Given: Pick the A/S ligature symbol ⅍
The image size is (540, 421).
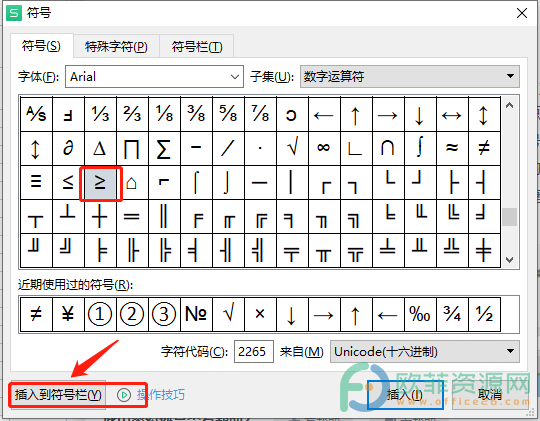Looking at the screenshot, I should tap(36, 114).
